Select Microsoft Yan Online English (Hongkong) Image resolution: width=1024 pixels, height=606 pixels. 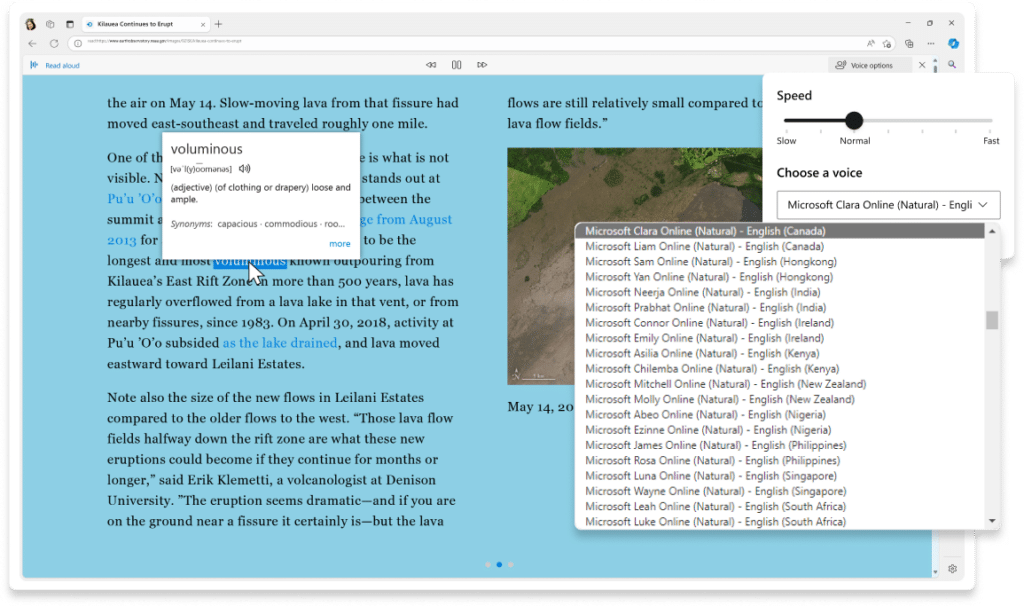780,277
